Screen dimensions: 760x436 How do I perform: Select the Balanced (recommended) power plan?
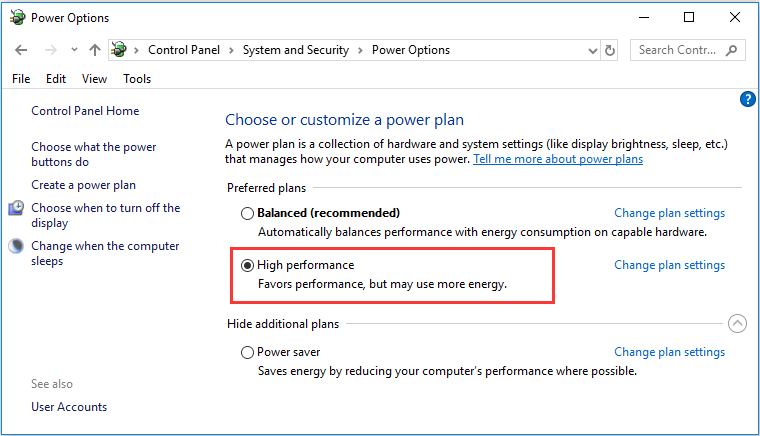click(x=247, y=213)
